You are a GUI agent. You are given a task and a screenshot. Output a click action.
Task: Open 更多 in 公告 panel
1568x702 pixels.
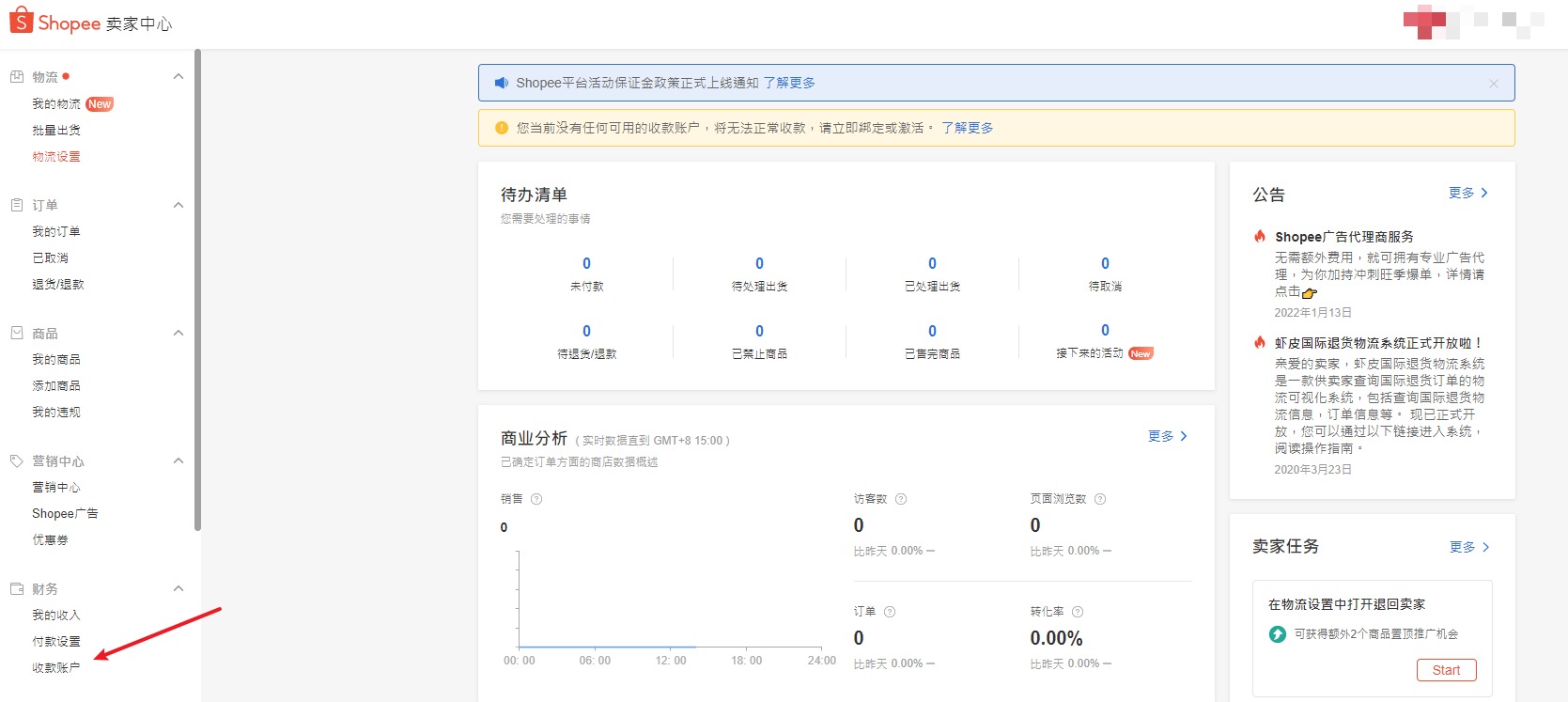[1468, 193]
